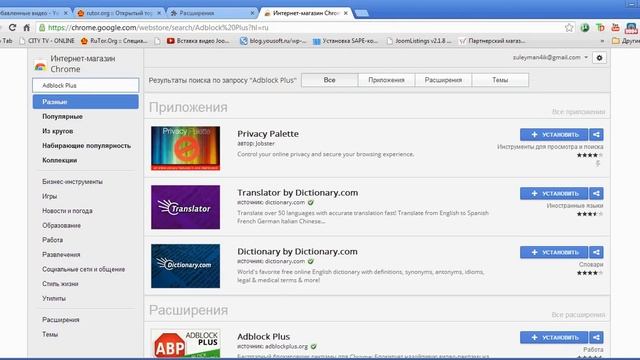The image size is (640, 360).
Task: Open Расширения in the sidebar
Action: point(61,320)
